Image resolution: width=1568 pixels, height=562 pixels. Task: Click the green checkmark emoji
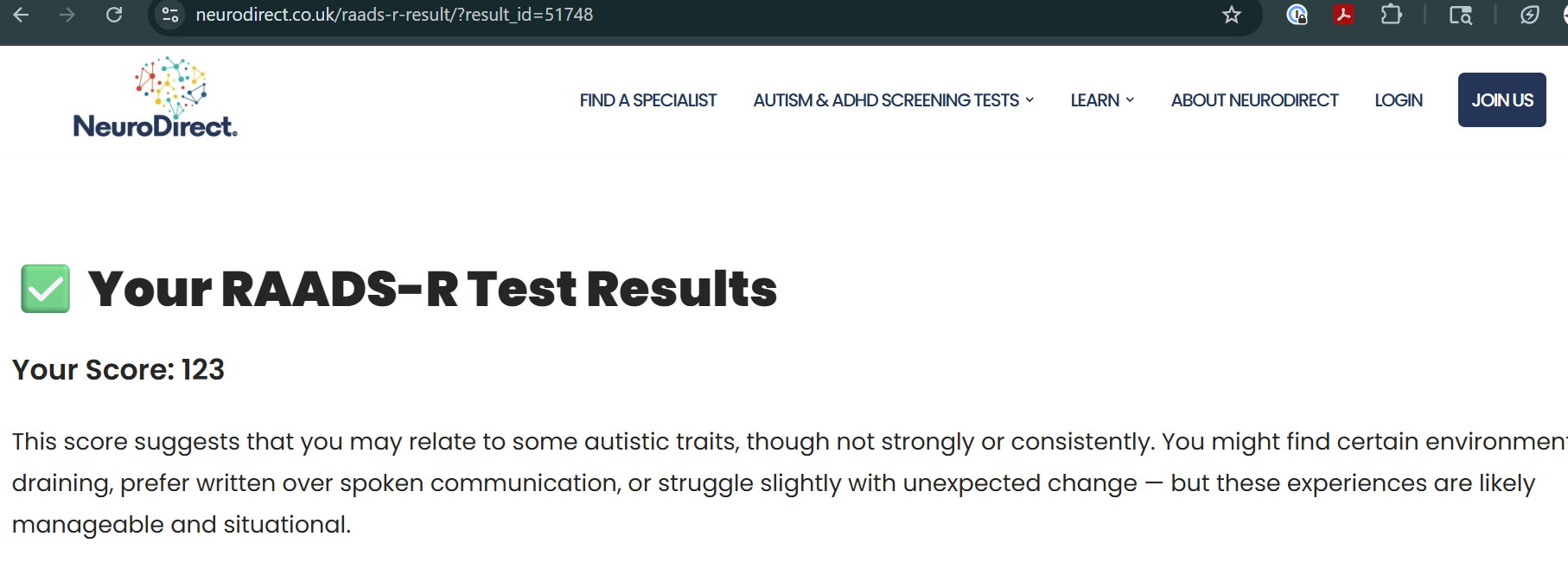pos(45,289)
